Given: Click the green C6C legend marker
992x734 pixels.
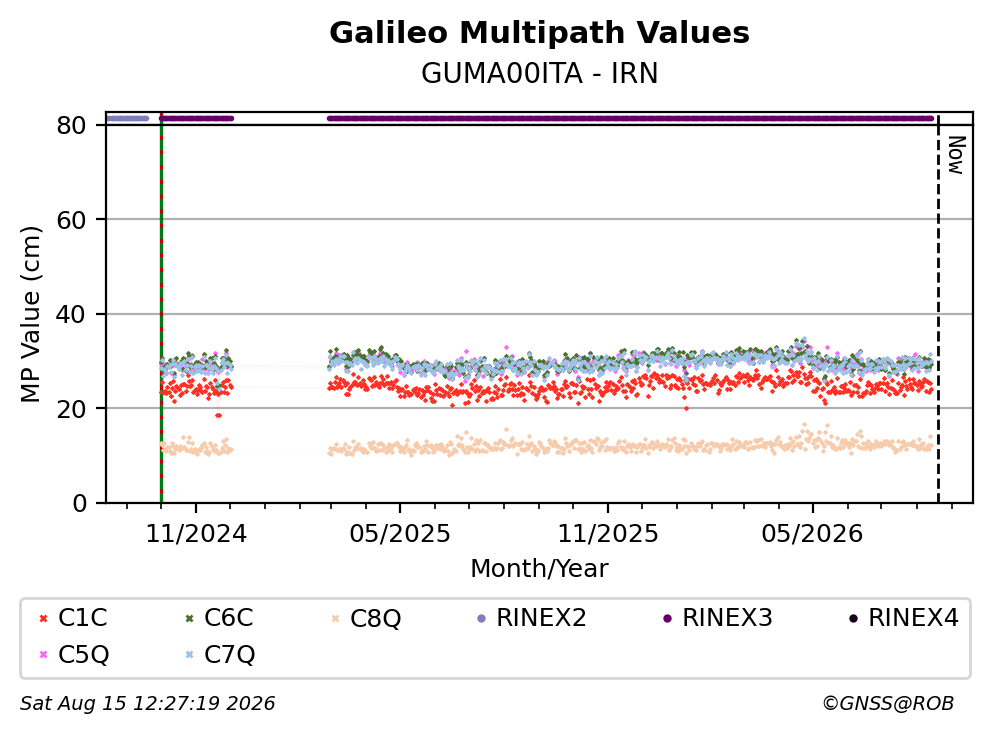Looking at the screenshot, I should (x=189, y=618).
